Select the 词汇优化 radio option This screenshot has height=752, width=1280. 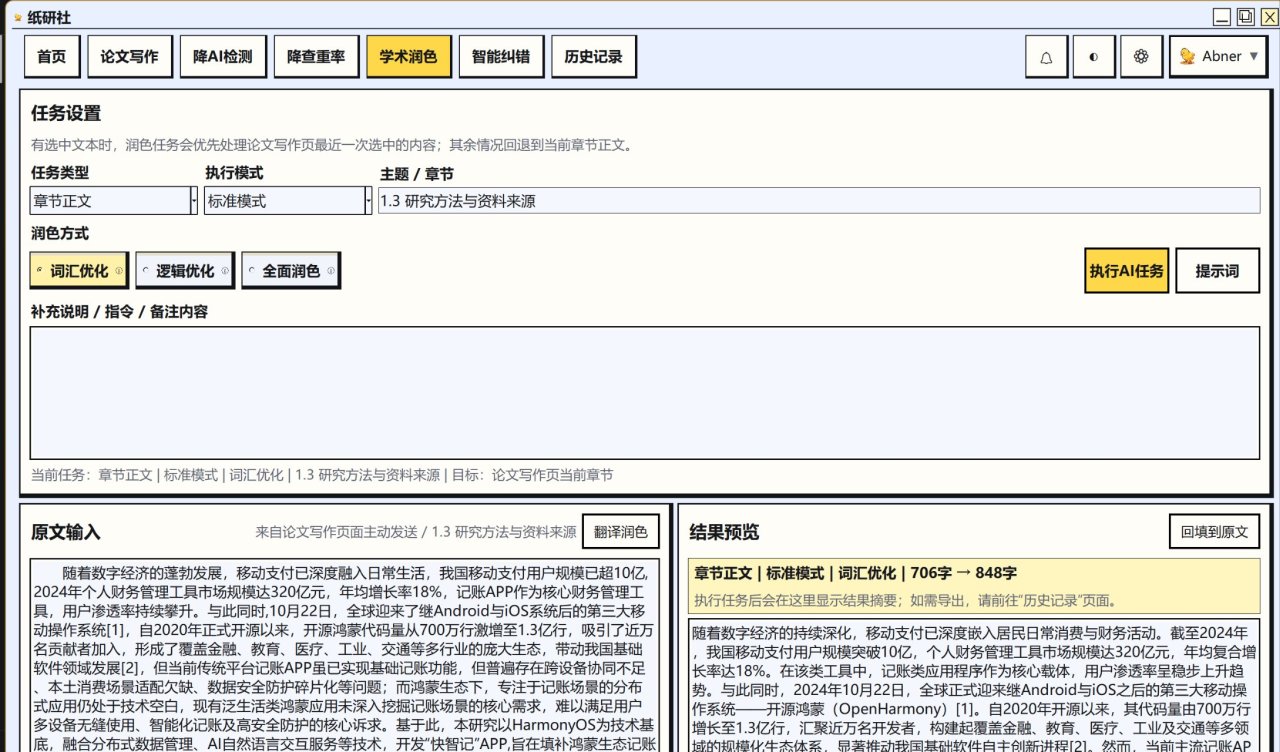[38, 271]
